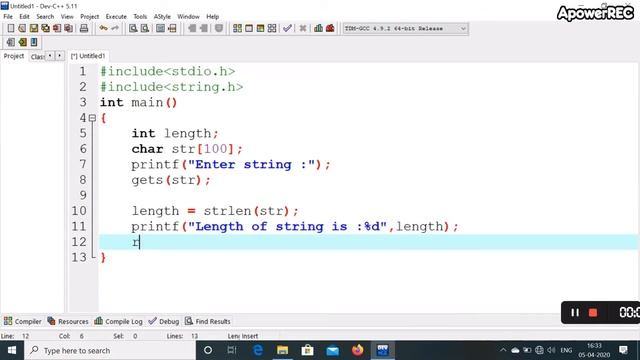
Task: Click the Compile toolbar icon
Action: [x=237, y=28]
